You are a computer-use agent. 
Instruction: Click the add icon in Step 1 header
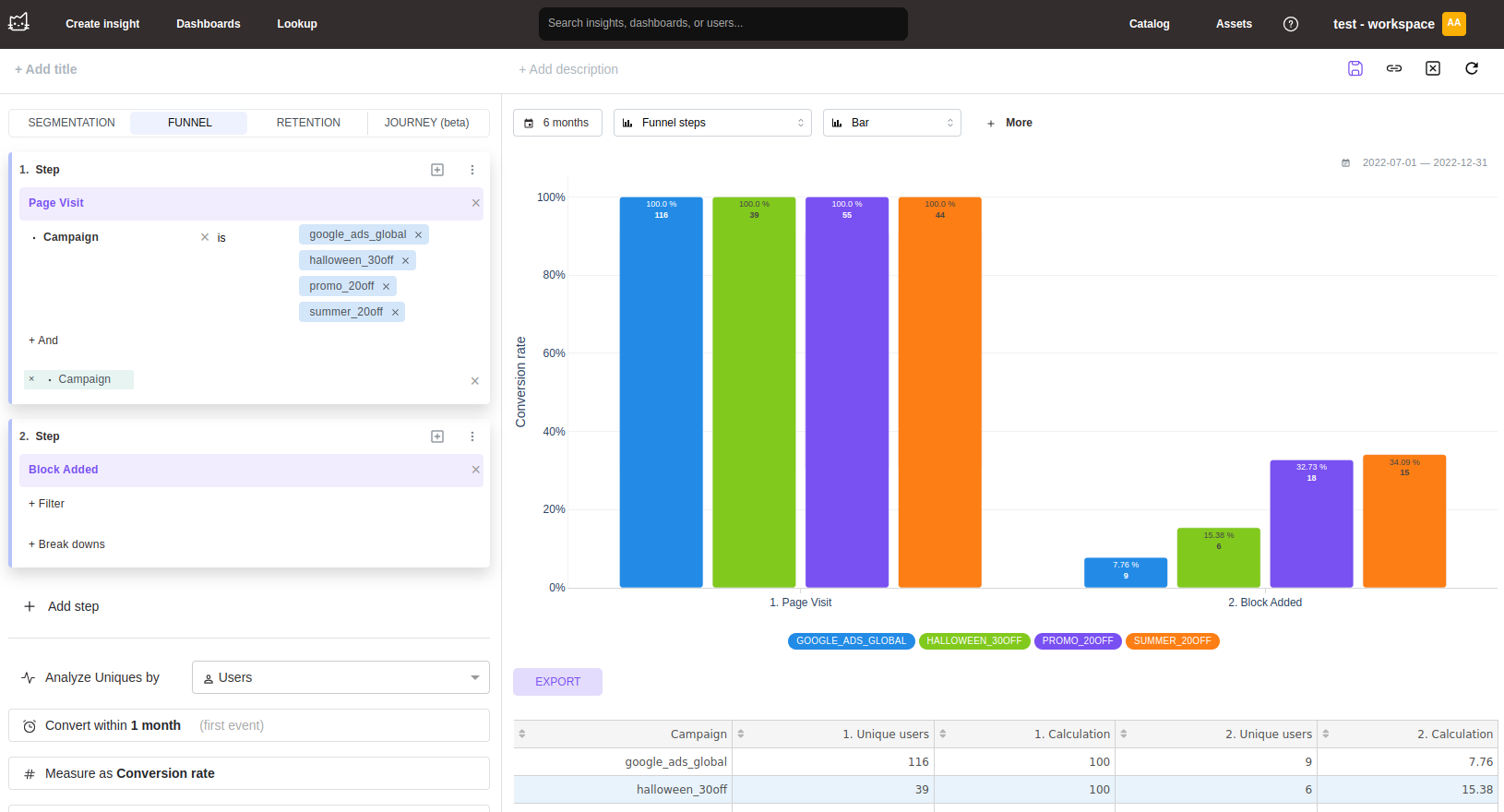437,170
